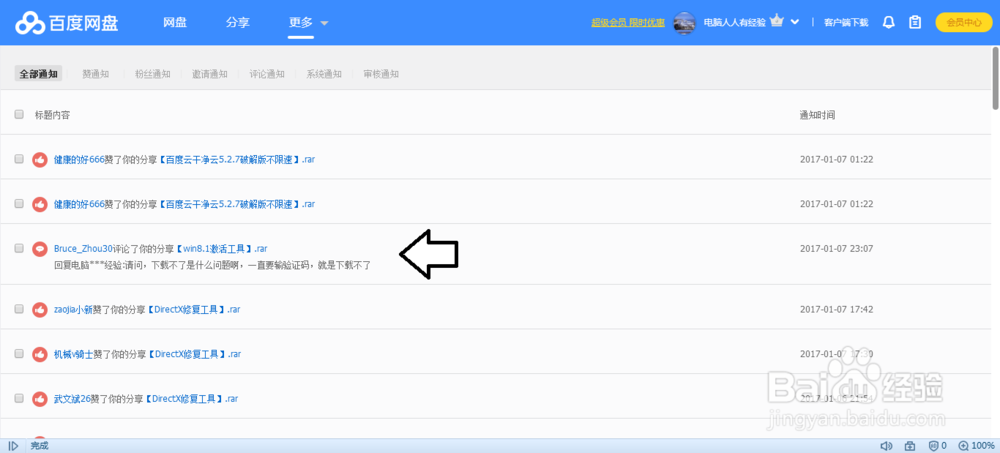Switch to the 赞通知 tab
Image resolution: width=1000 pixels, height=453 pixels.
(96, 74)
